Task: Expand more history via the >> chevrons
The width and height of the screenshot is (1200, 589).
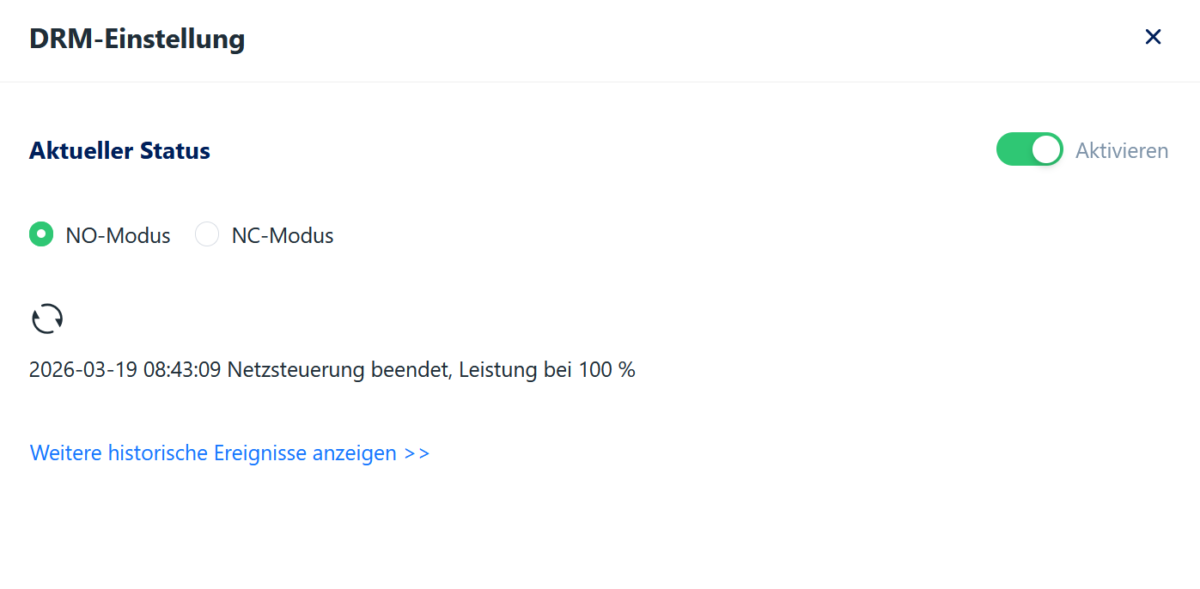Action: tap(416, 452)
